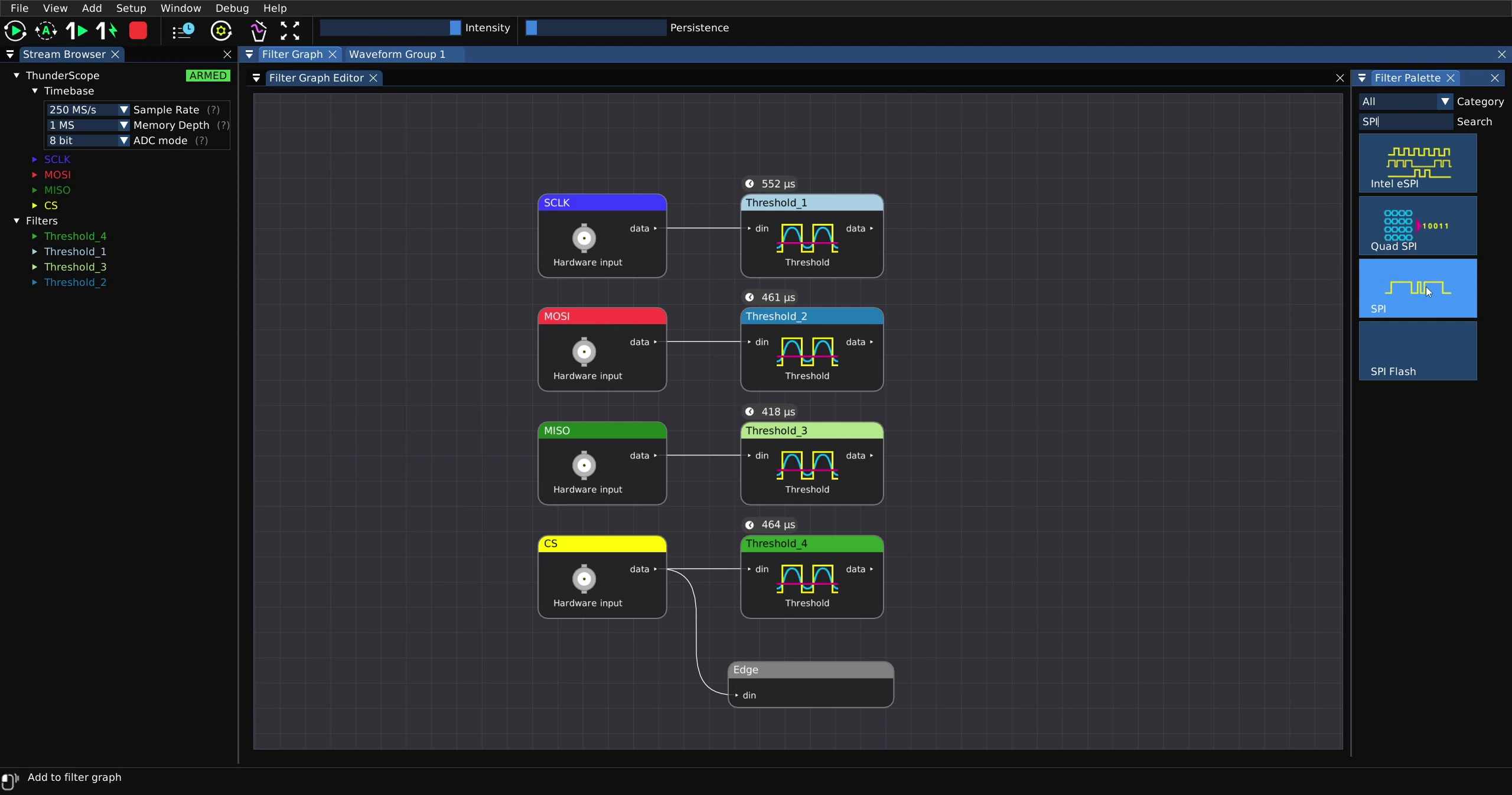Collapse the Timebase tree node

pyautogui.click(x=35, y=91)
